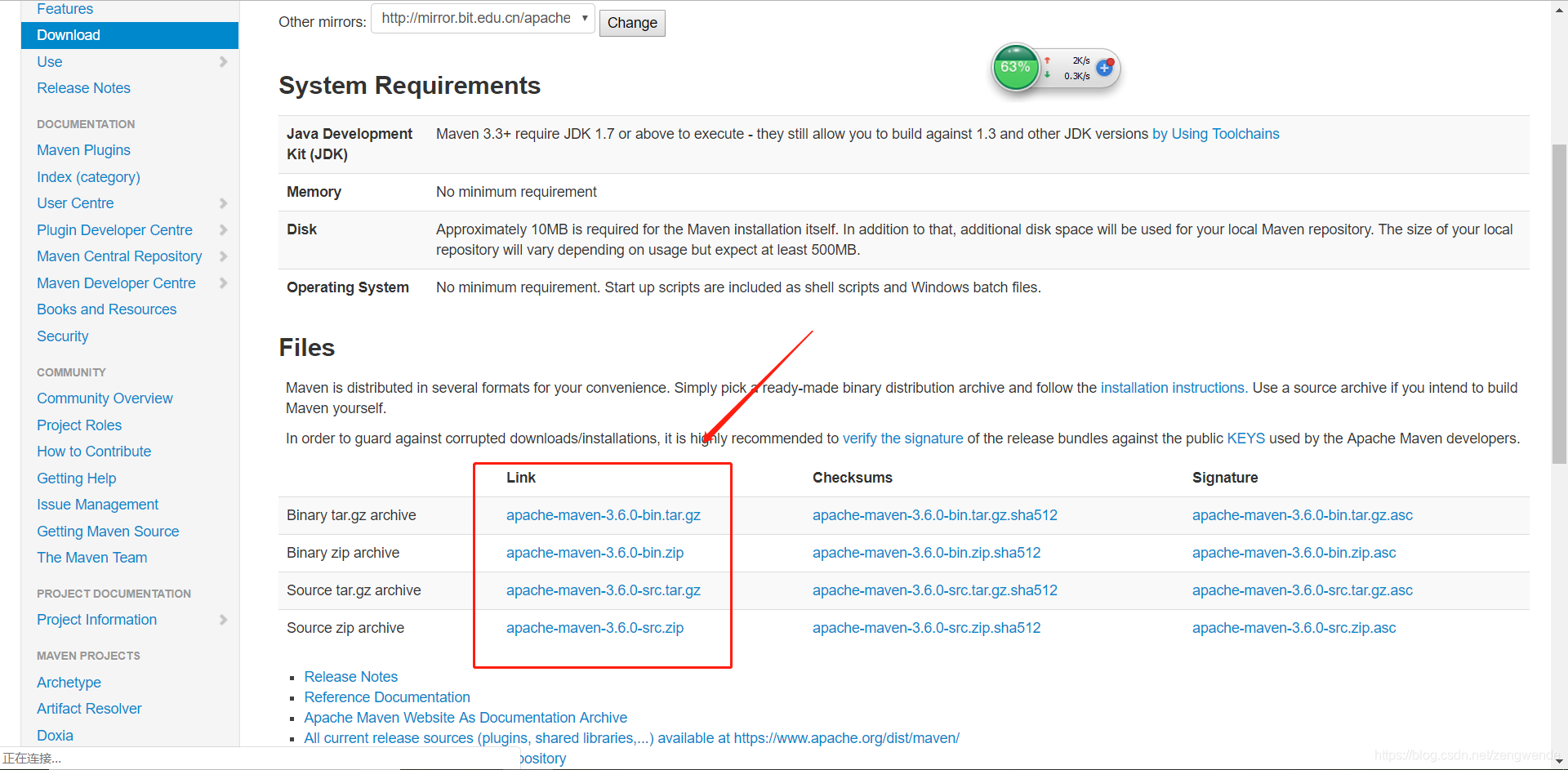Expand the User Centre submenu arrow

[223, 203]
